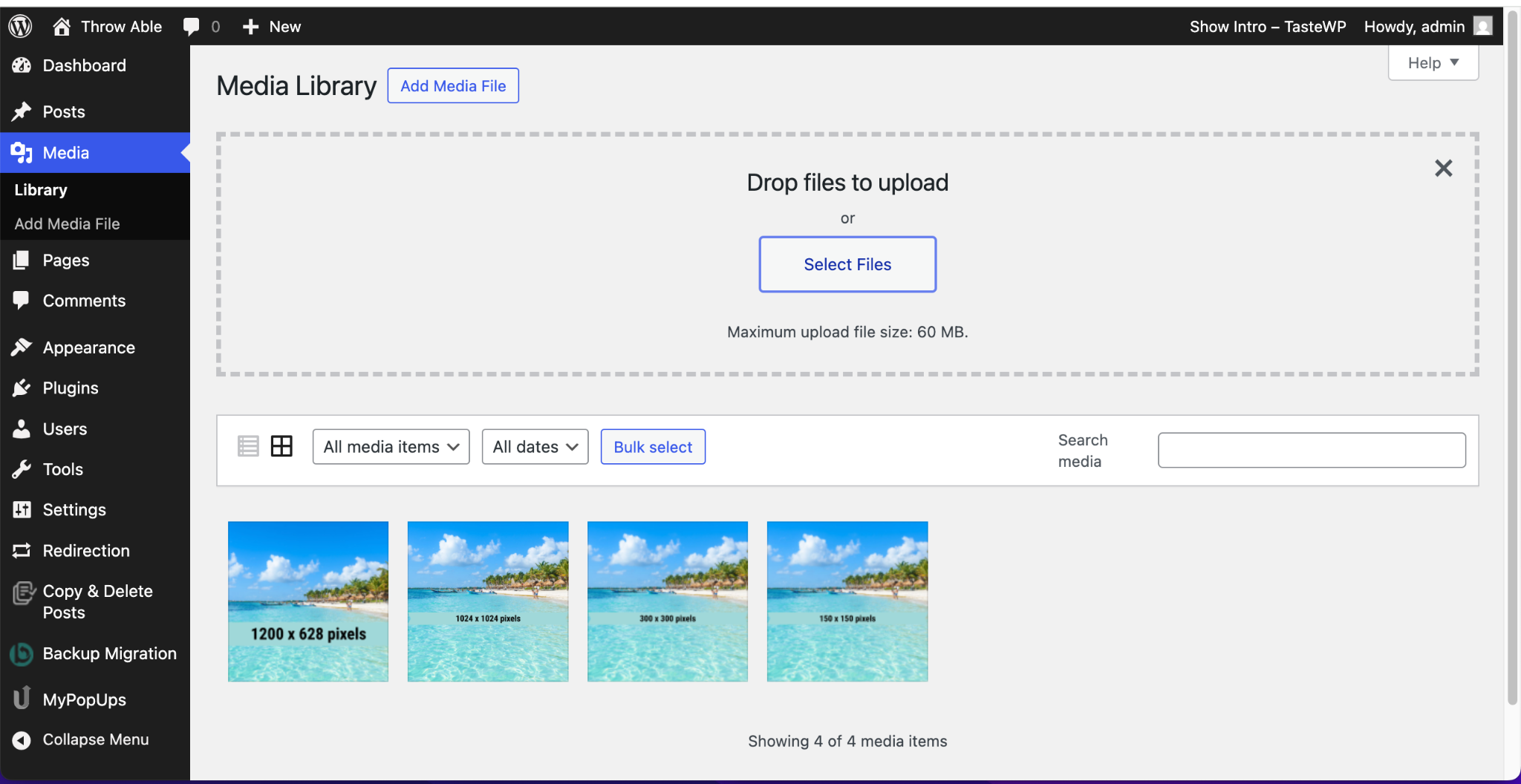The height and width of the screenshot is (784, 1521).
Task: Click Add Media File button near title
Action: 453,86
